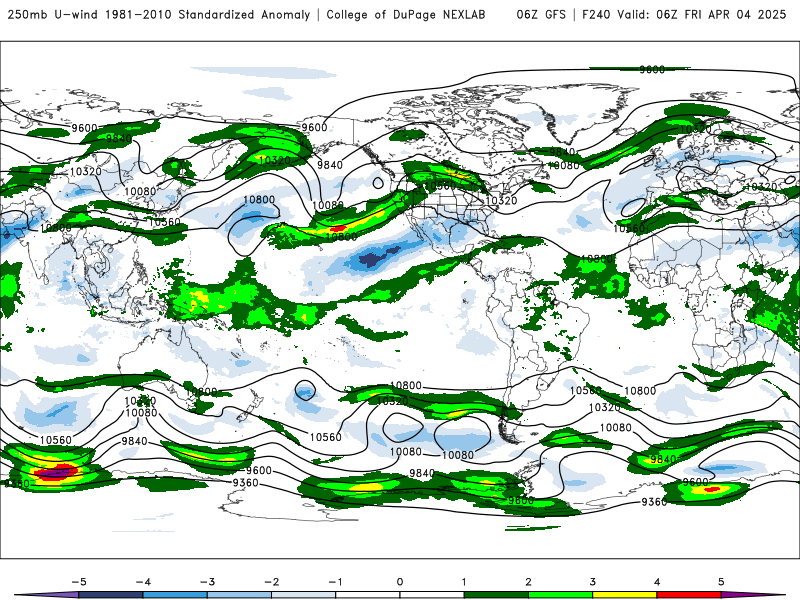This screenshot has width=800, height=600.
Task: Click "250mb U-wind 1981-2010 Standardized Anomaly" title
Action: click(x=159, y=14)
